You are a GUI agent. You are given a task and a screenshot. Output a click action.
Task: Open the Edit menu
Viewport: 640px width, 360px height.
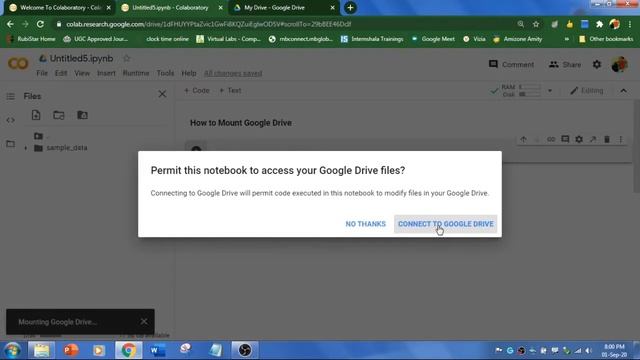pos(61,73)
